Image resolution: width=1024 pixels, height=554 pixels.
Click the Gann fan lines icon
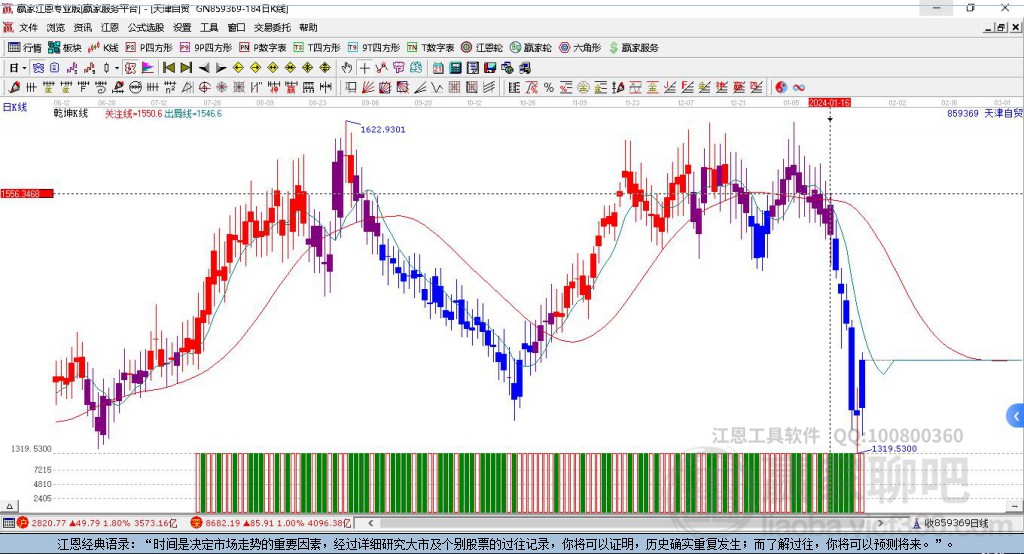(x=368, y=88)
